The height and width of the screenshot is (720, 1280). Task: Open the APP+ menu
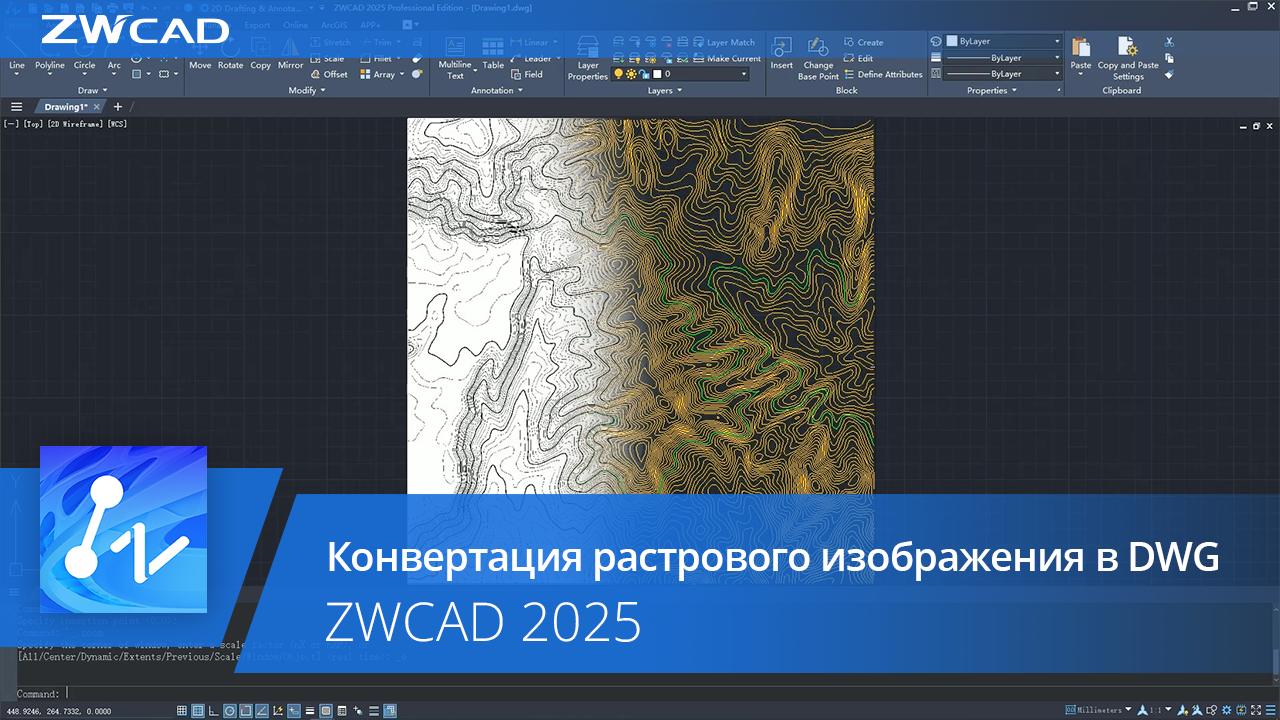pos(371,24)
